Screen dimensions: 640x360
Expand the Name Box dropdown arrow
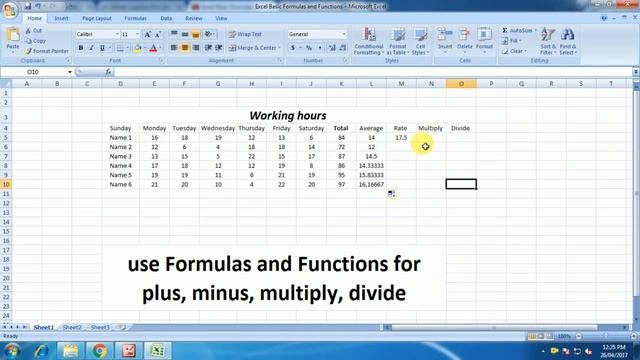[x=70, y=72]
